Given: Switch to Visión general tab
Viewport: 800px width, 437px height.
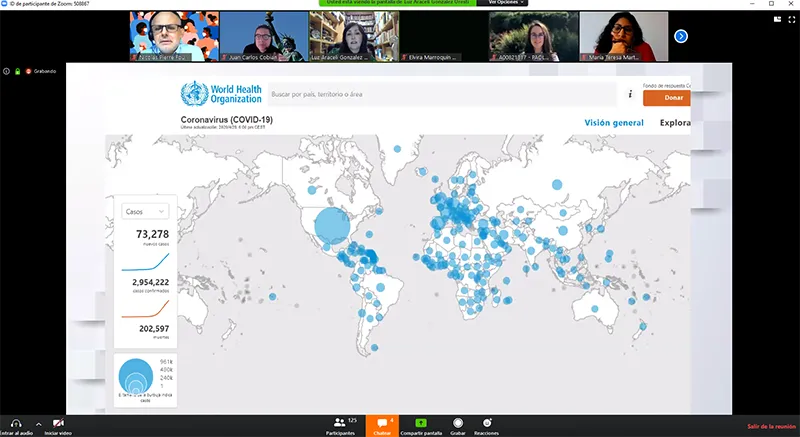Looking at the screenshot, I should point(614,123).
